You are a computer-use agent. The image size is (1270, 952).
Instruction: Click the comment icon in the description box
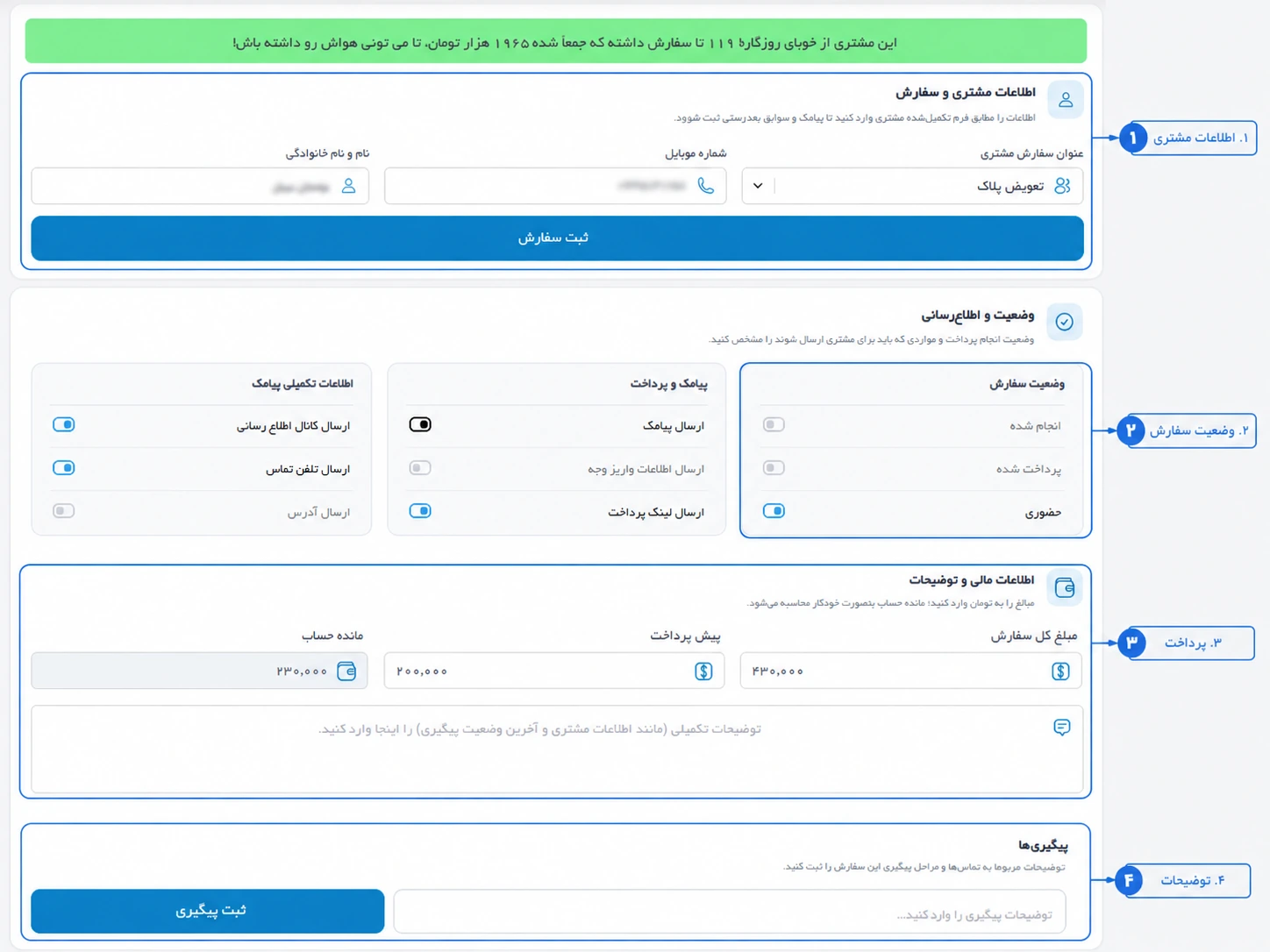(1061, 728)
